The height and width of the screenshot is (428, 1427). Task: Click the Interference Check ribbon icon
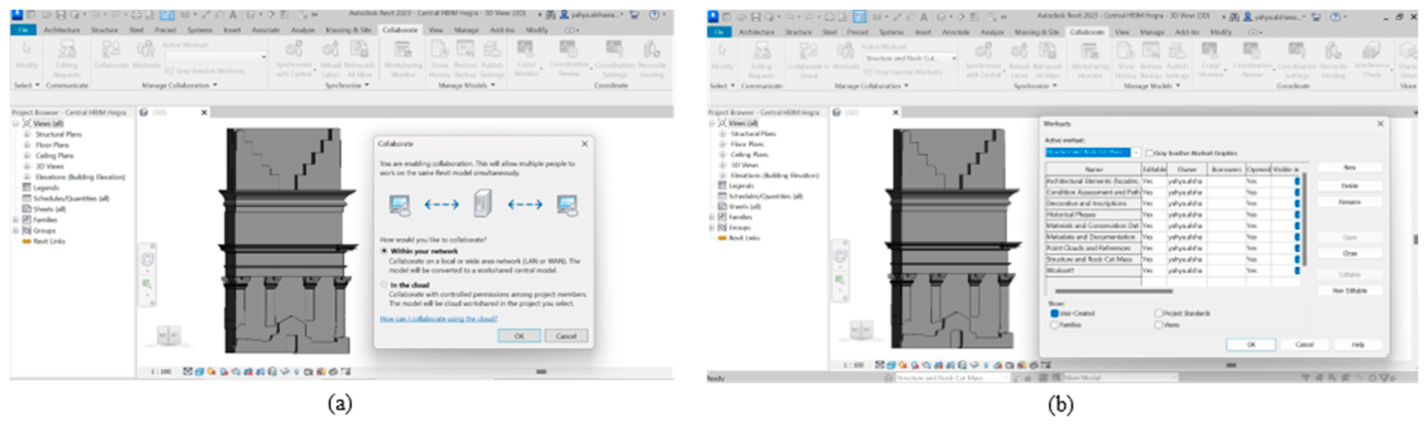pos(1372,60)
